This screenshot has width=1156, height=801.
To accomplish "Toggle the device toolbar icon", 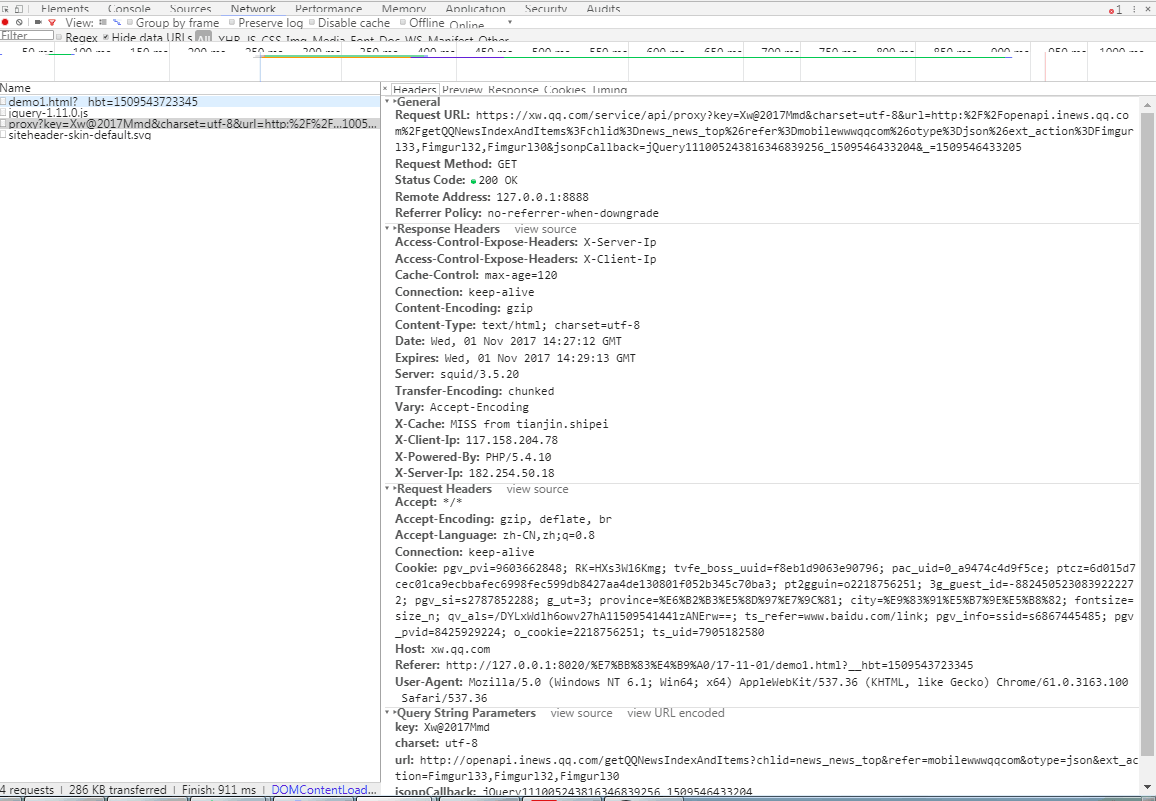I will pyautogui.click(x=18, y=9).
